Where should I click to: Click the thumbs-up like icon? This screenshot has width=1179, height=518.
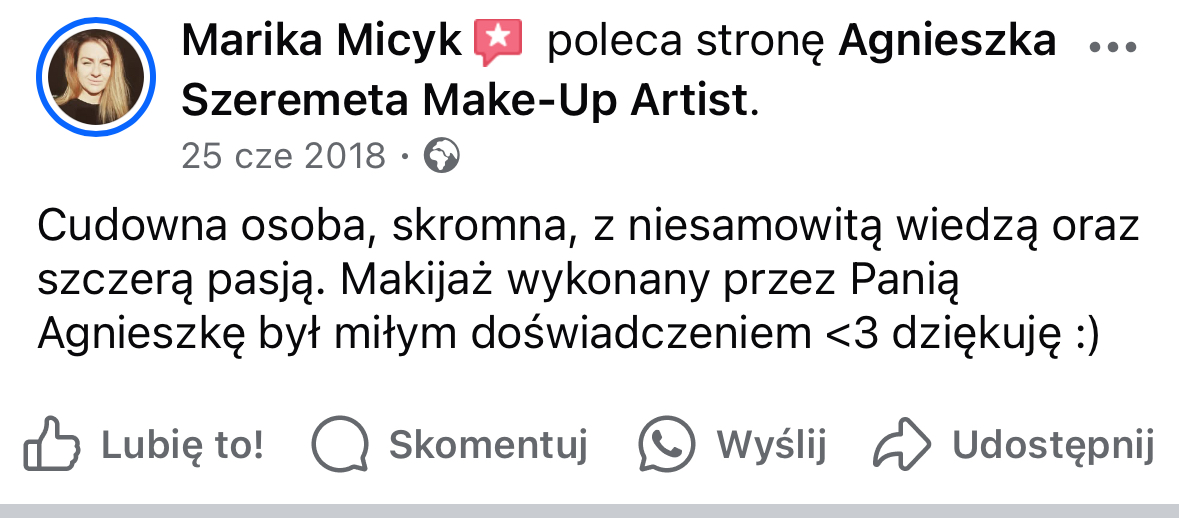[x=51, y=444]
